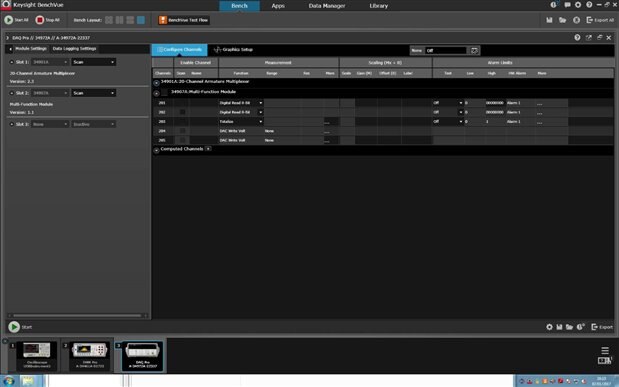The height and width of the screenshot is (387, 619).
Task: Click the open folder icon in top toolbar
Action: pos(563,20)
